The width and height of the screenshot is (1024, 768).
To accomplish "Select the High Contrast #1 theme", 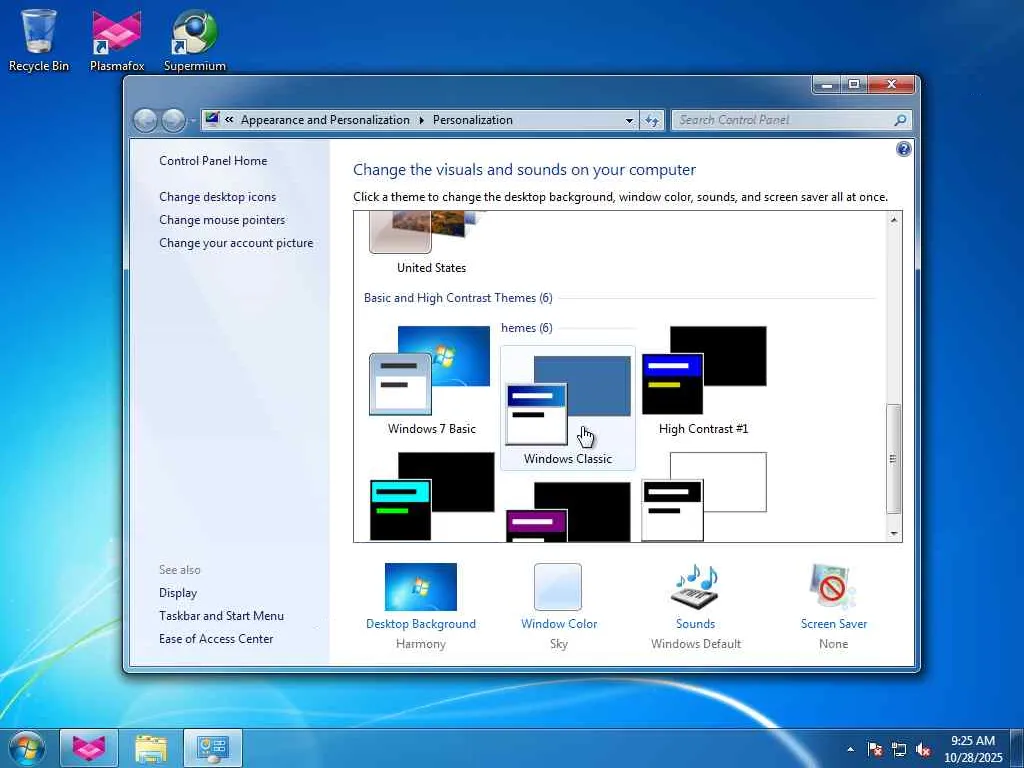I will click(703, 381).
